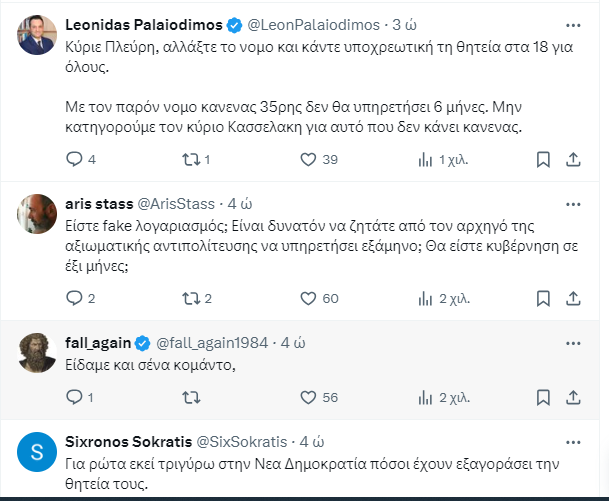Open more options for Leonidas Palaiodimos' tweet

[571, 23]
